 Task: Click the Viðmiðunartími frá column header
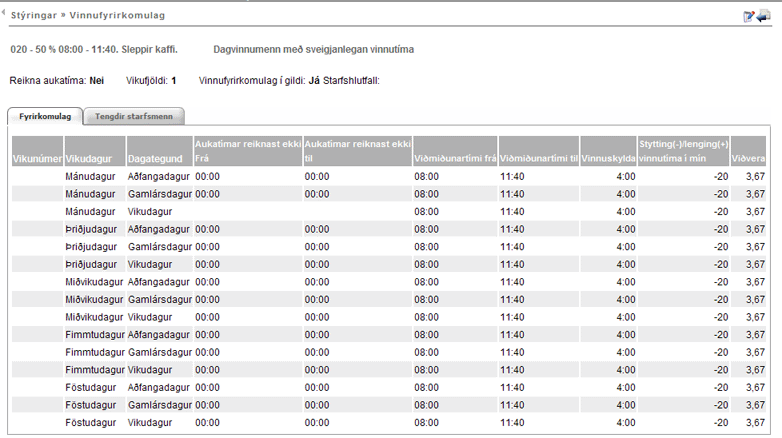455,151
